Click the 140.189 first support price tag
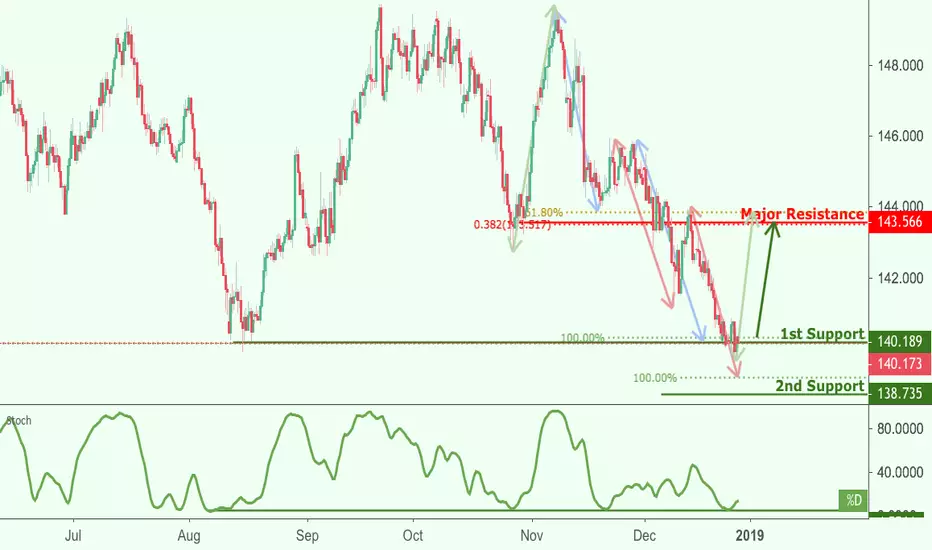The width and height of the screenshot is (932, 550). coord(900,341)
